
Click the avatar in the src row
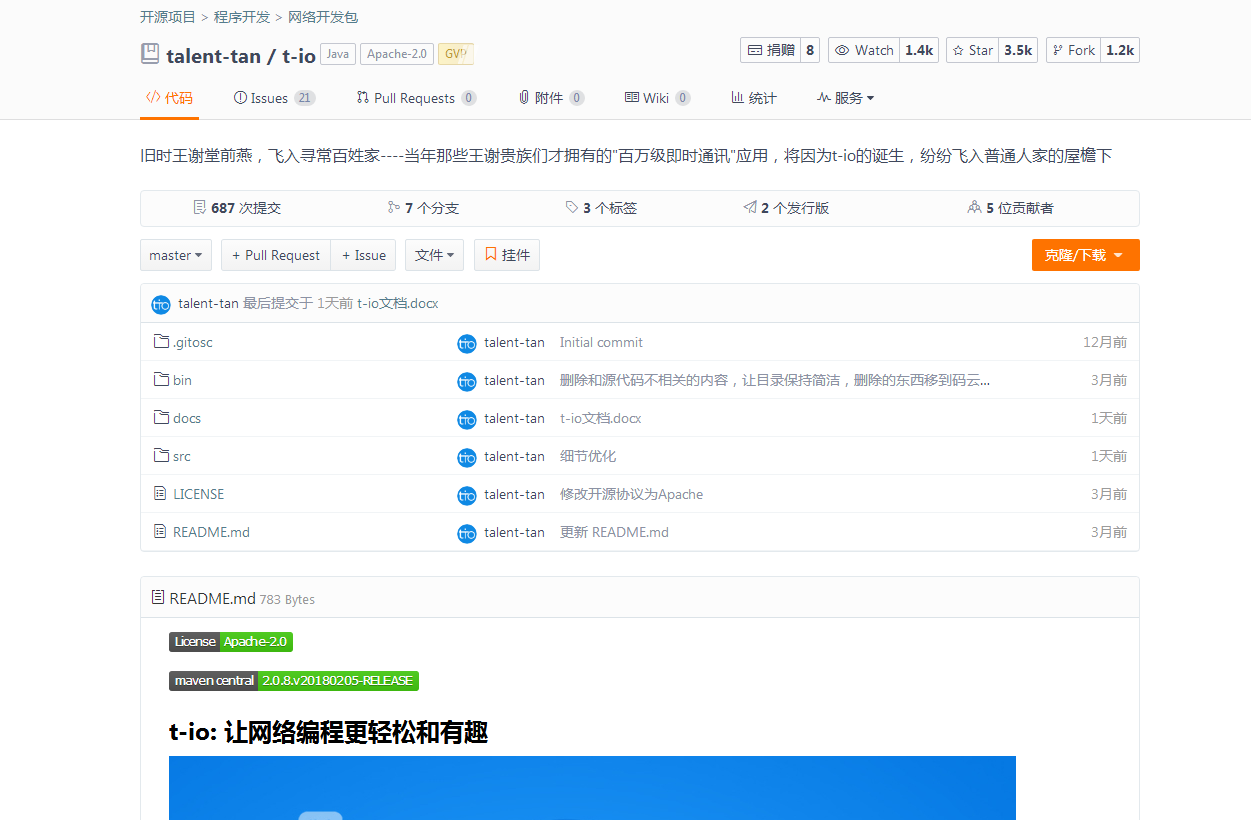[x=467, y=457]
